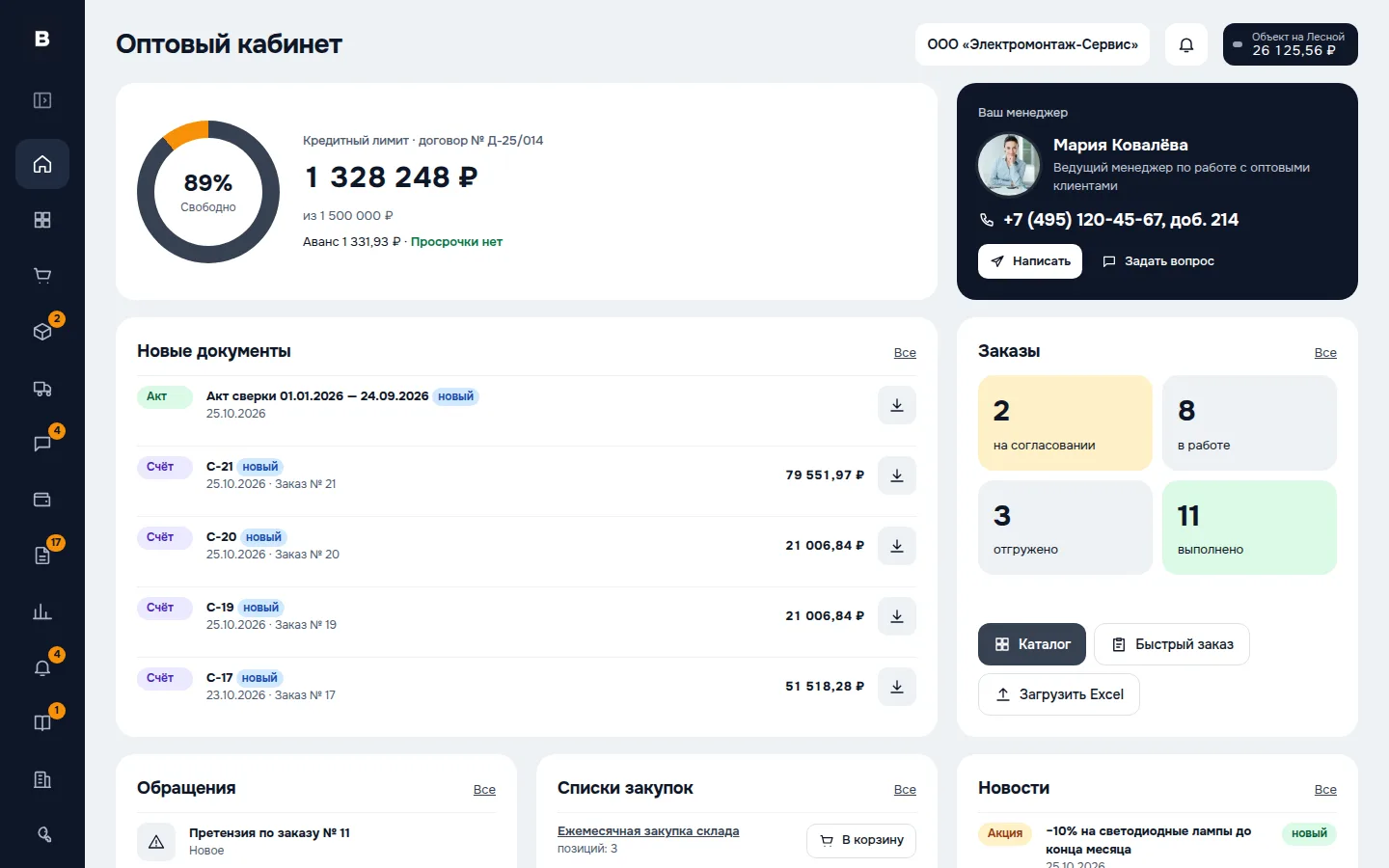Screen dimensions: 1389x868
Task: Open the catalog grid icon in sidebar
Action: [x=42, y=220]
